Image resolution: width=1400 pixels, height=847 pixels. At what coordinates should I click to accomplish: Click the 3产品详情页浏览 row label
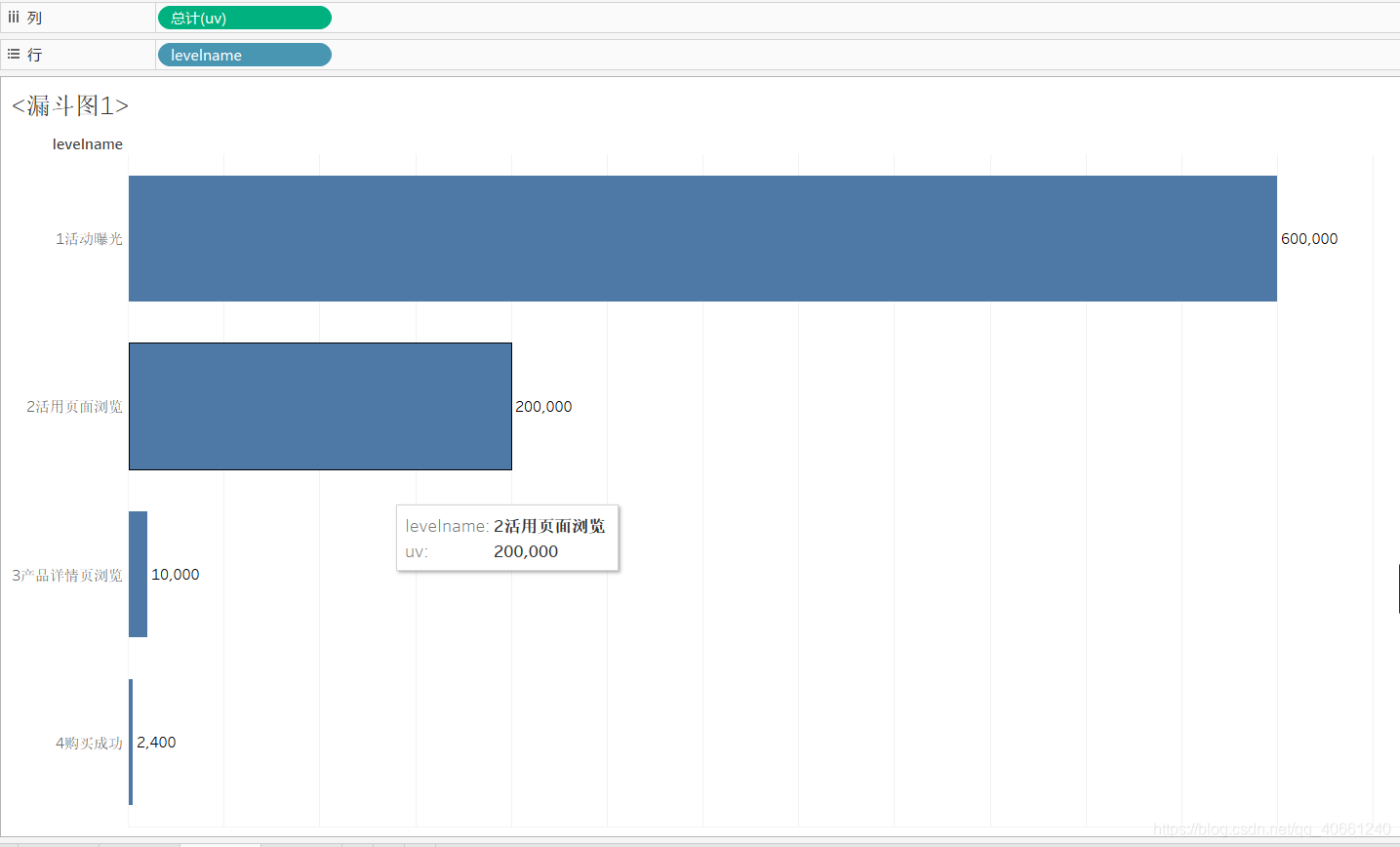point(67,575)
